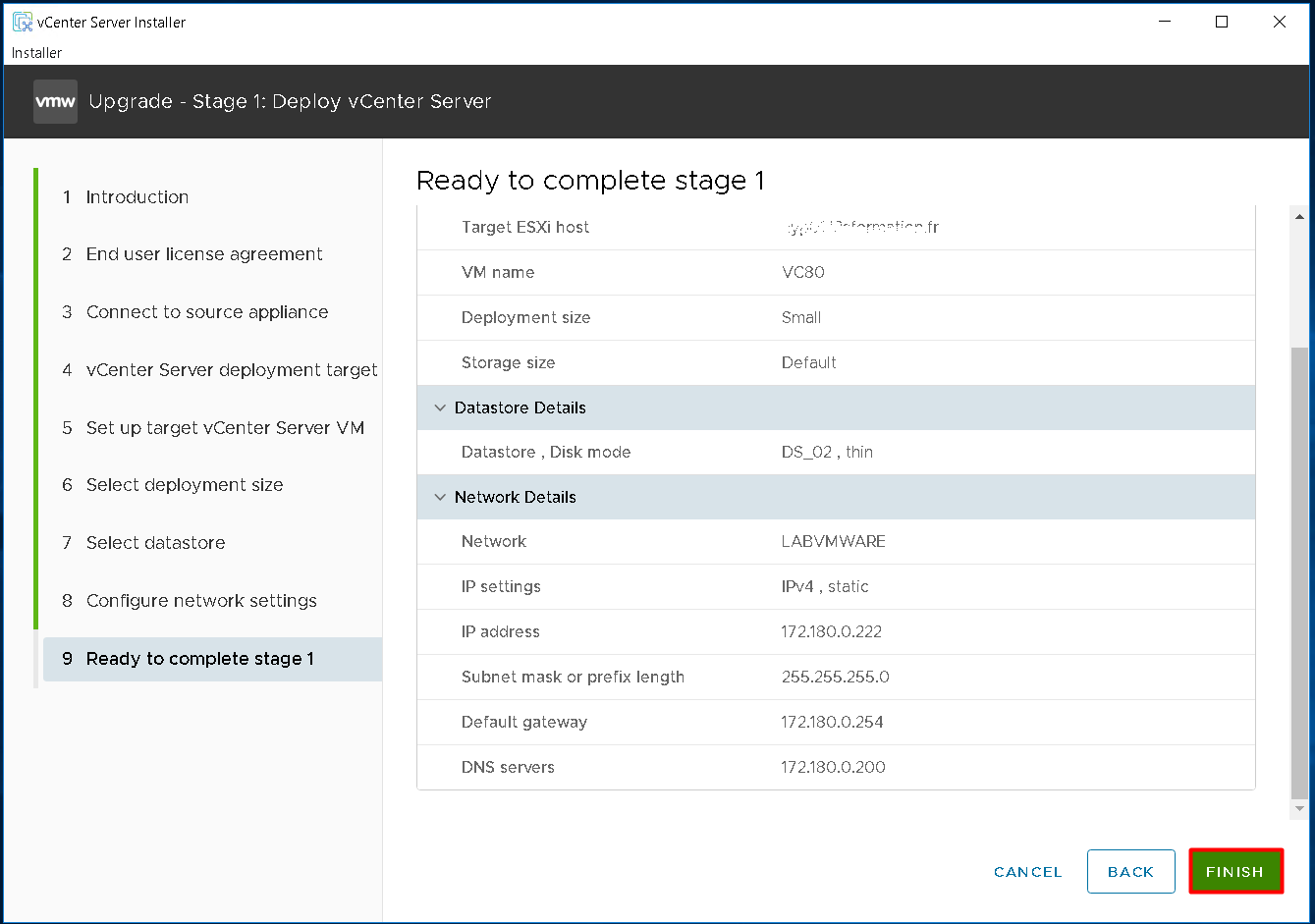Click the VM name label

pyautogui.click(x=498, y=272)
